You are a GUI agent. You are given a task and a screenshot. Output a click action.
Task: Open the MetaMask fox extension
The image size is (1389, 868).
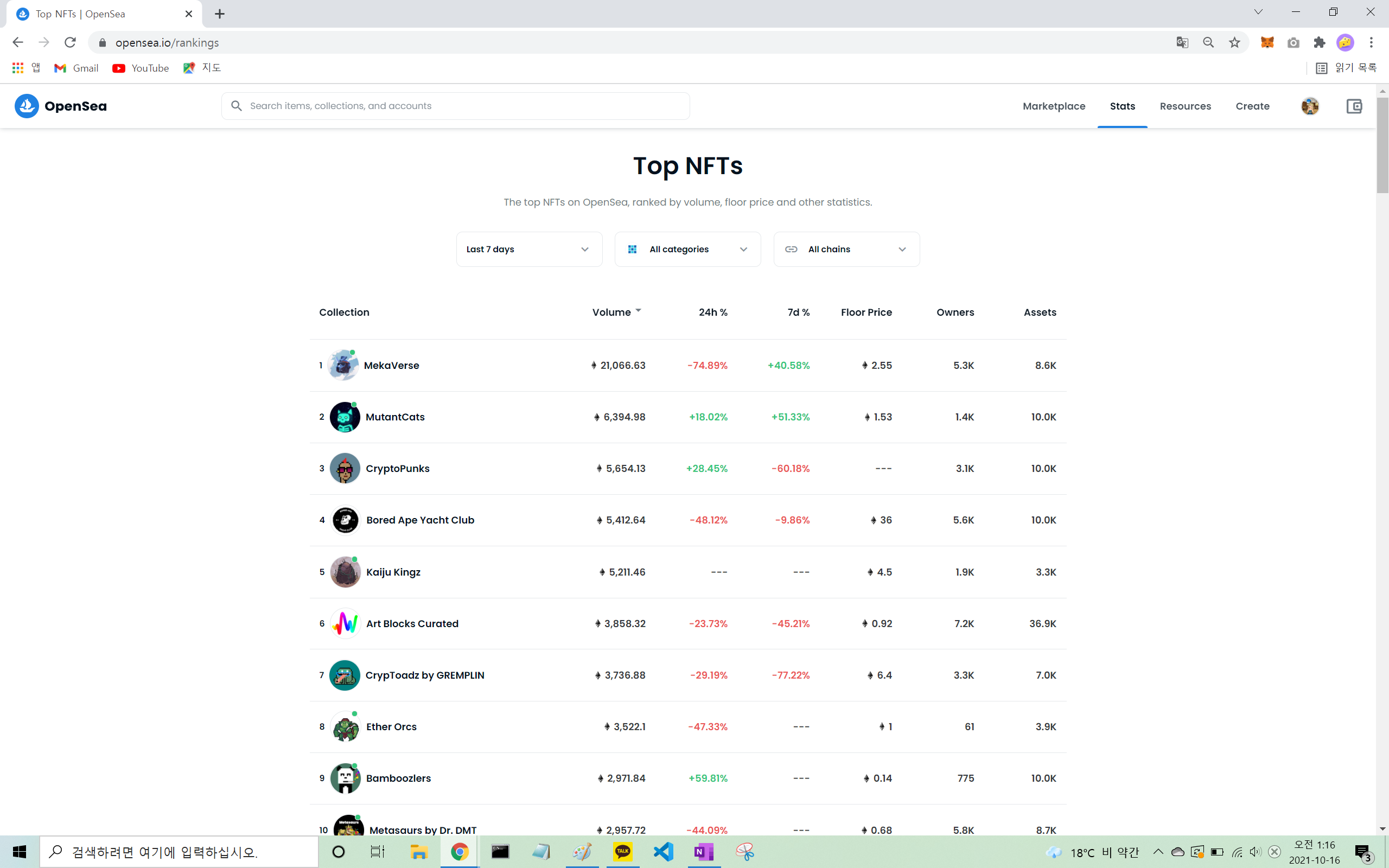click(1267, 42)
